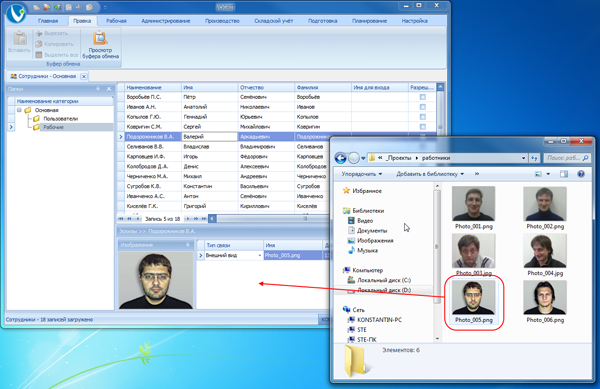Image resolution: width=600 pixels, height=389 pixels.
Task: Open Добавить в библиотеку dropdown
Action: pyautogui.click(x=430, y=174)
